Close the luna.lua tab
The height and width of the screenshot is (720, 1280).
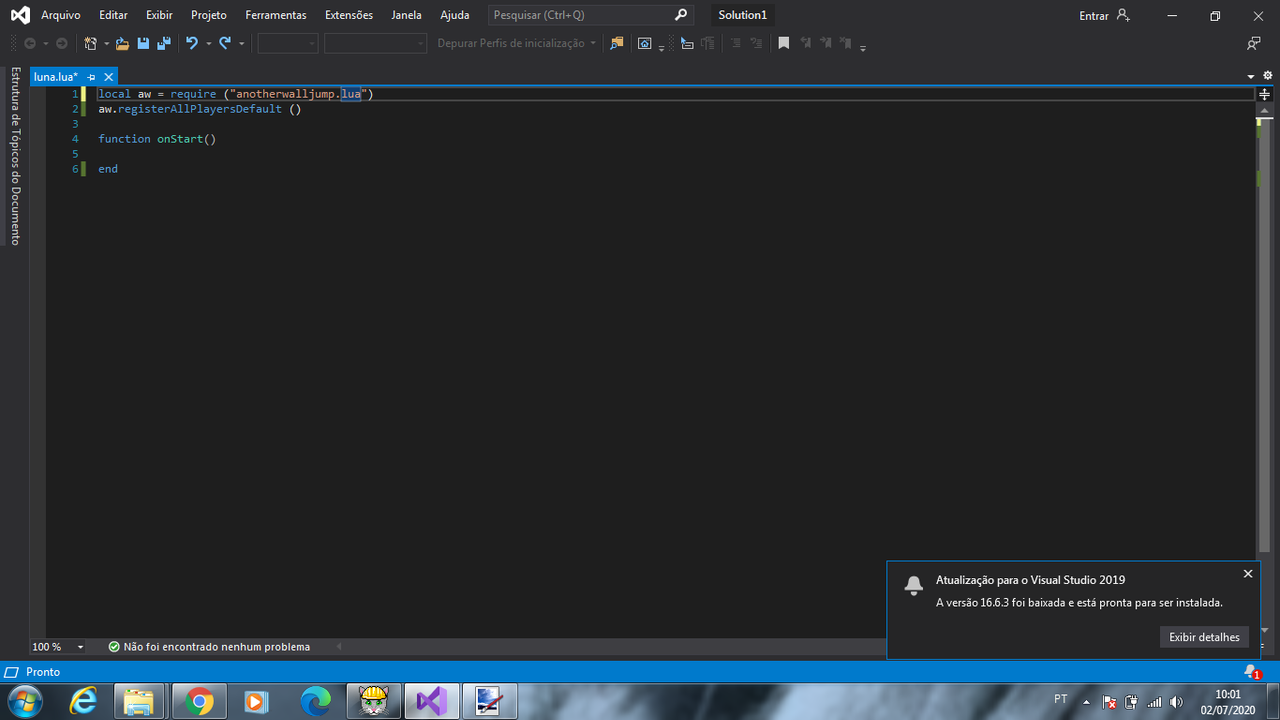(x=108, y=77)
